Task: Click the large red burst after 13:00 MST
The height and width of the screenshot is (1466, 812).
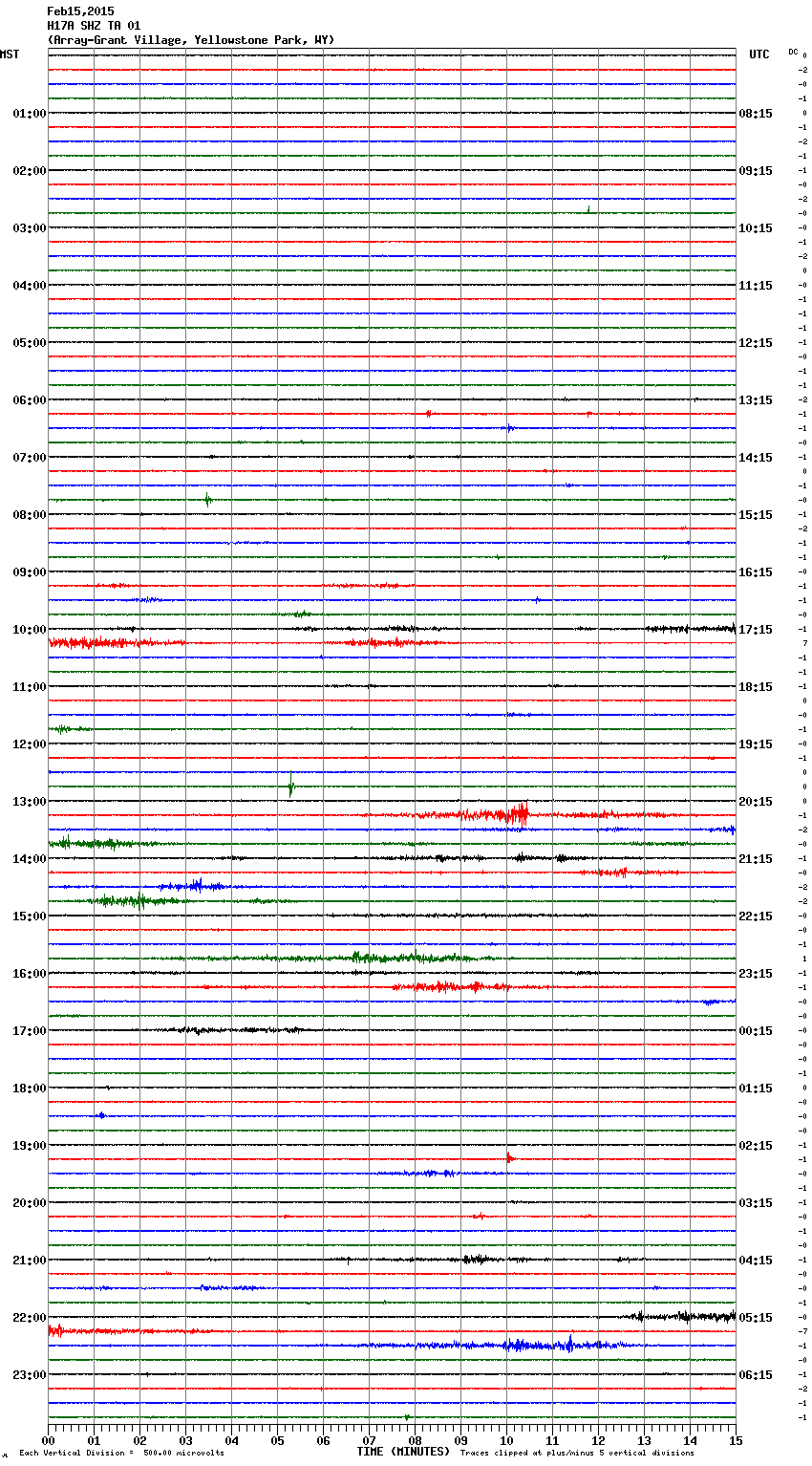Action: pos(516,815)
